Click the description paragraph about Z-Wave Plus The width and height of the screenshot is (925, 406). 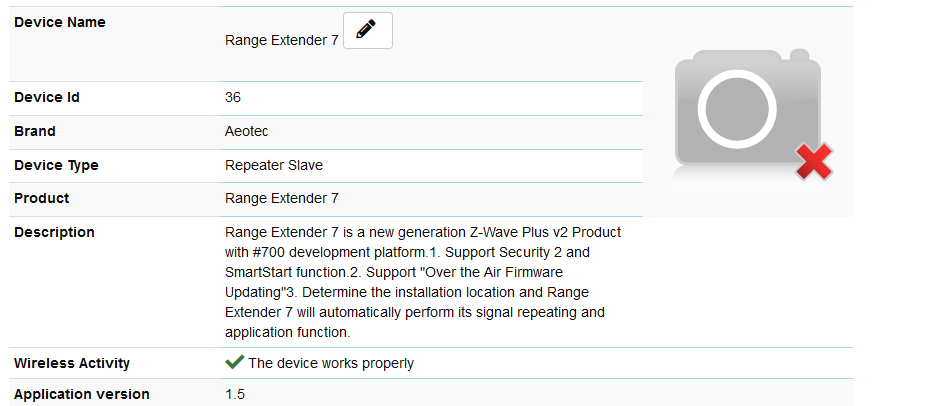click(x=420, y=282)
